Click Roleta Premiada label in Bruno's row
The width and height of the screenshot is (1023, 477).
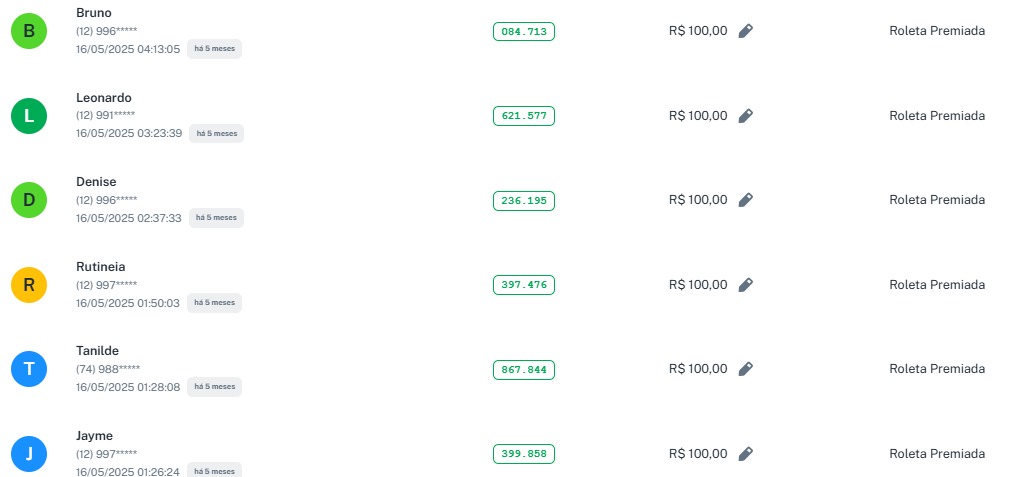click(937, 31)
